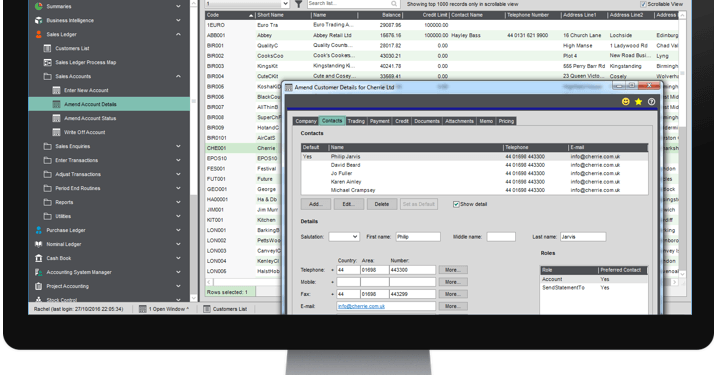Open the info@cherrie.com.uk email link
This screenshot has height=375, width=723.
point(362,306)
